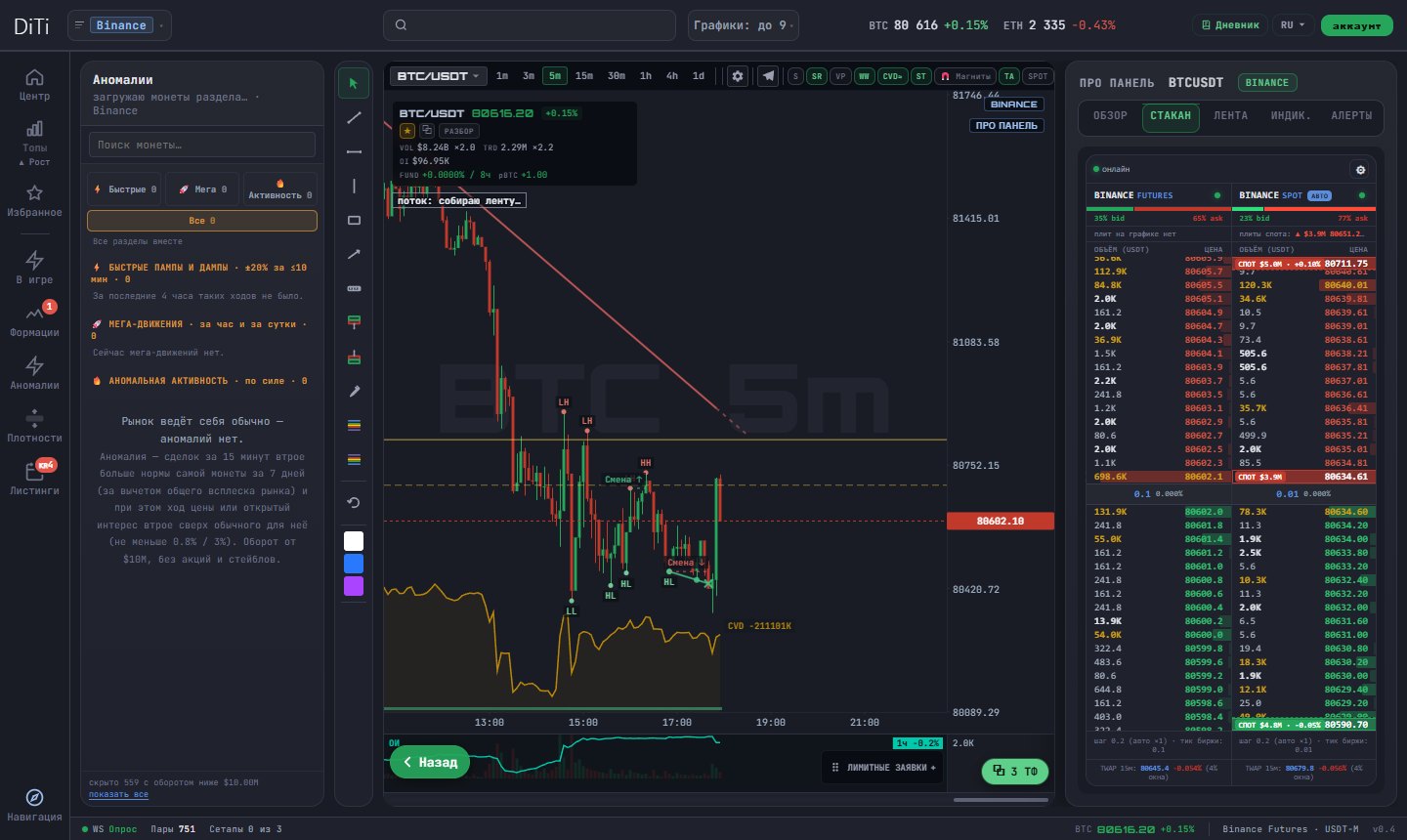Pick the rectangle drawing tool
Viewport: 1407px width, 840px height.
[354, 220]
